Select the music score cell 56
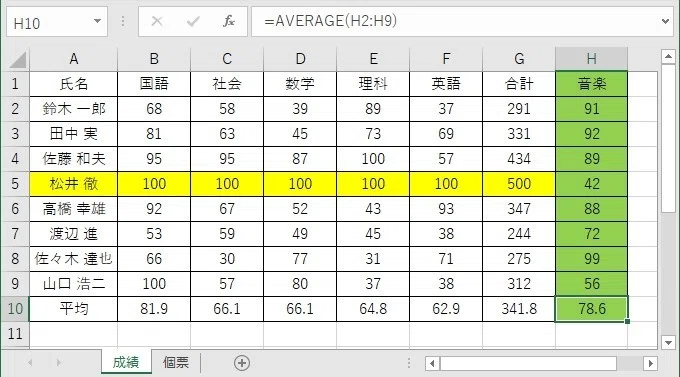The image size is (680, 377). click(592, 284)
